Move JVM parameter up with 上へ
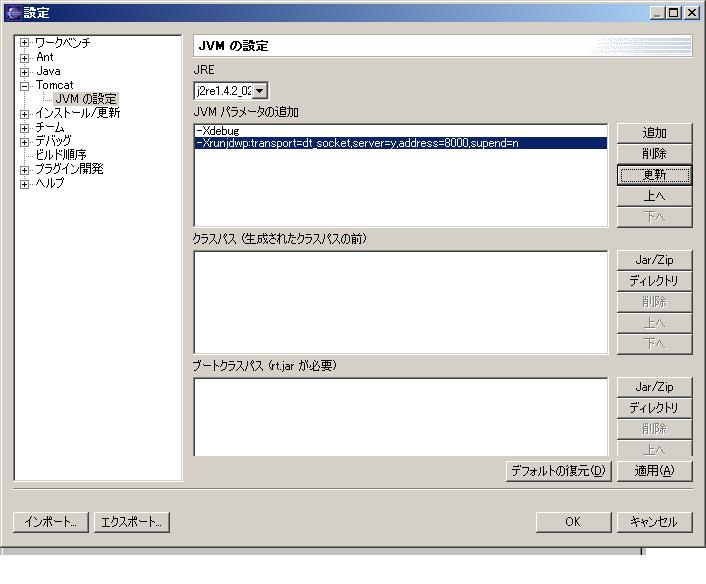 (654, 196)
